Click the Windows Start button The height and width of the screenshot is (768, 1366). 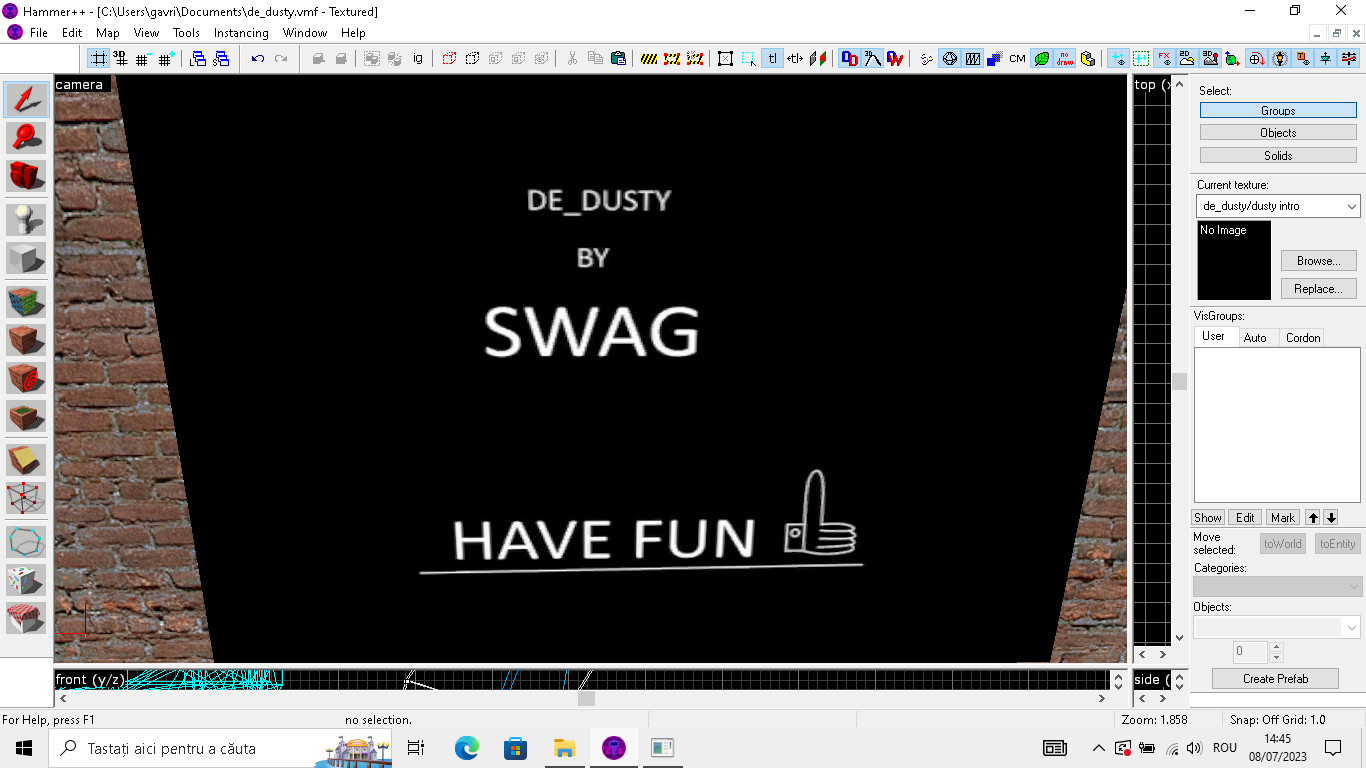click(x=24, y=748)
